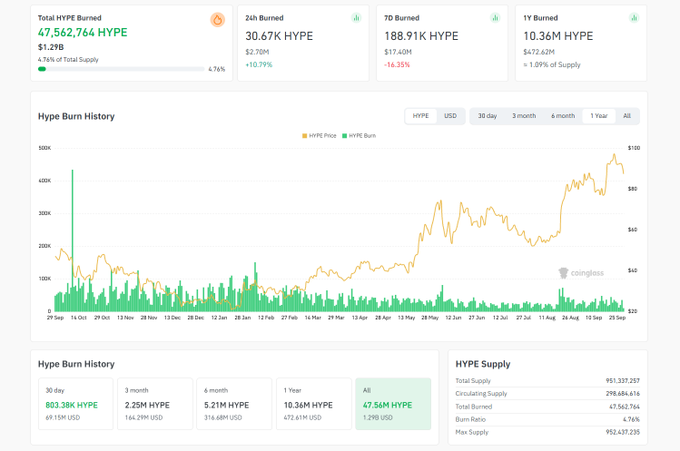Choose the 30 day burn history card
The width and height of the screenshot is (680, 451).
(x=75, y=404)
